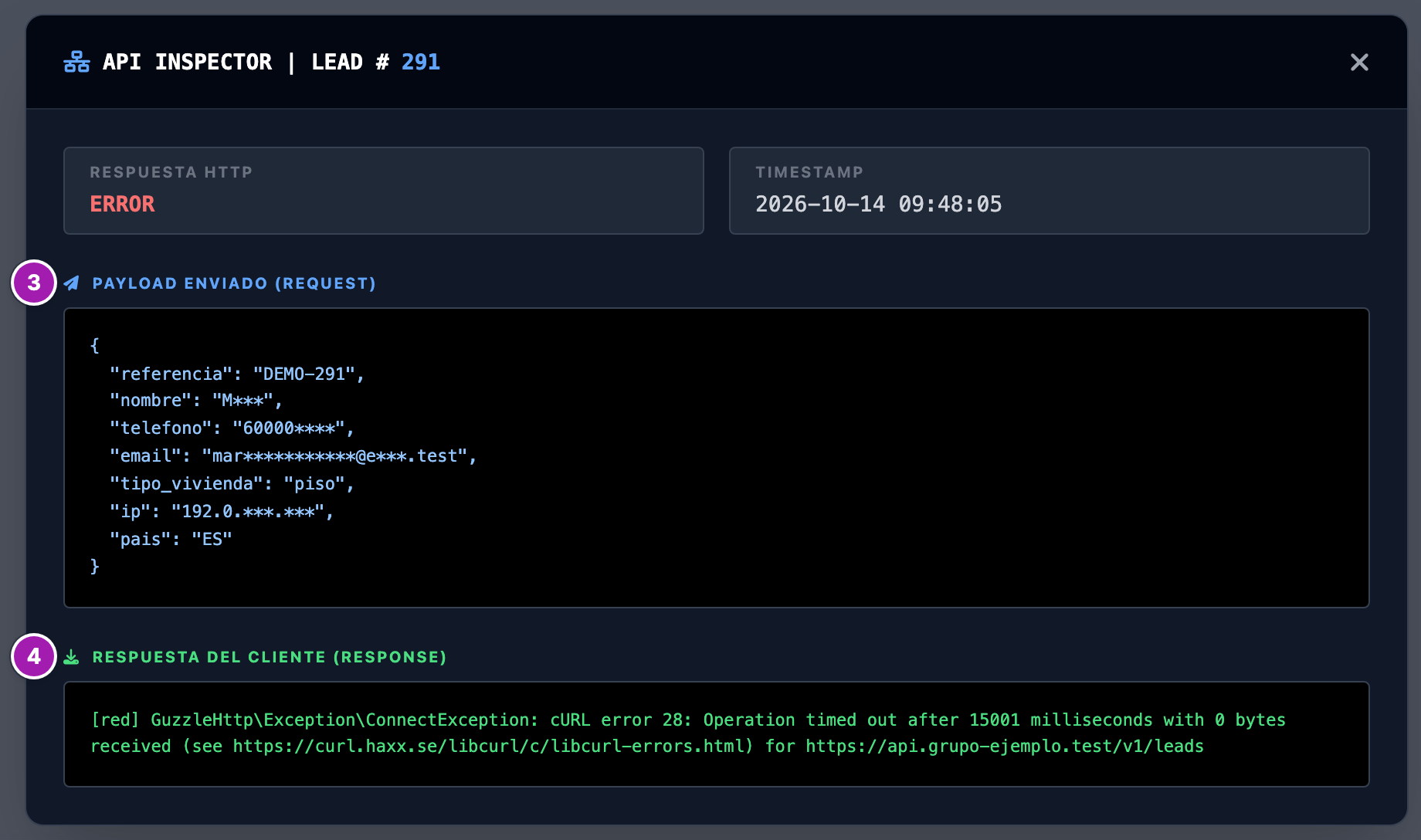Click the TIMESTAMP label
The height and width of the screenshot is (840, 1421).
(809, 172)
